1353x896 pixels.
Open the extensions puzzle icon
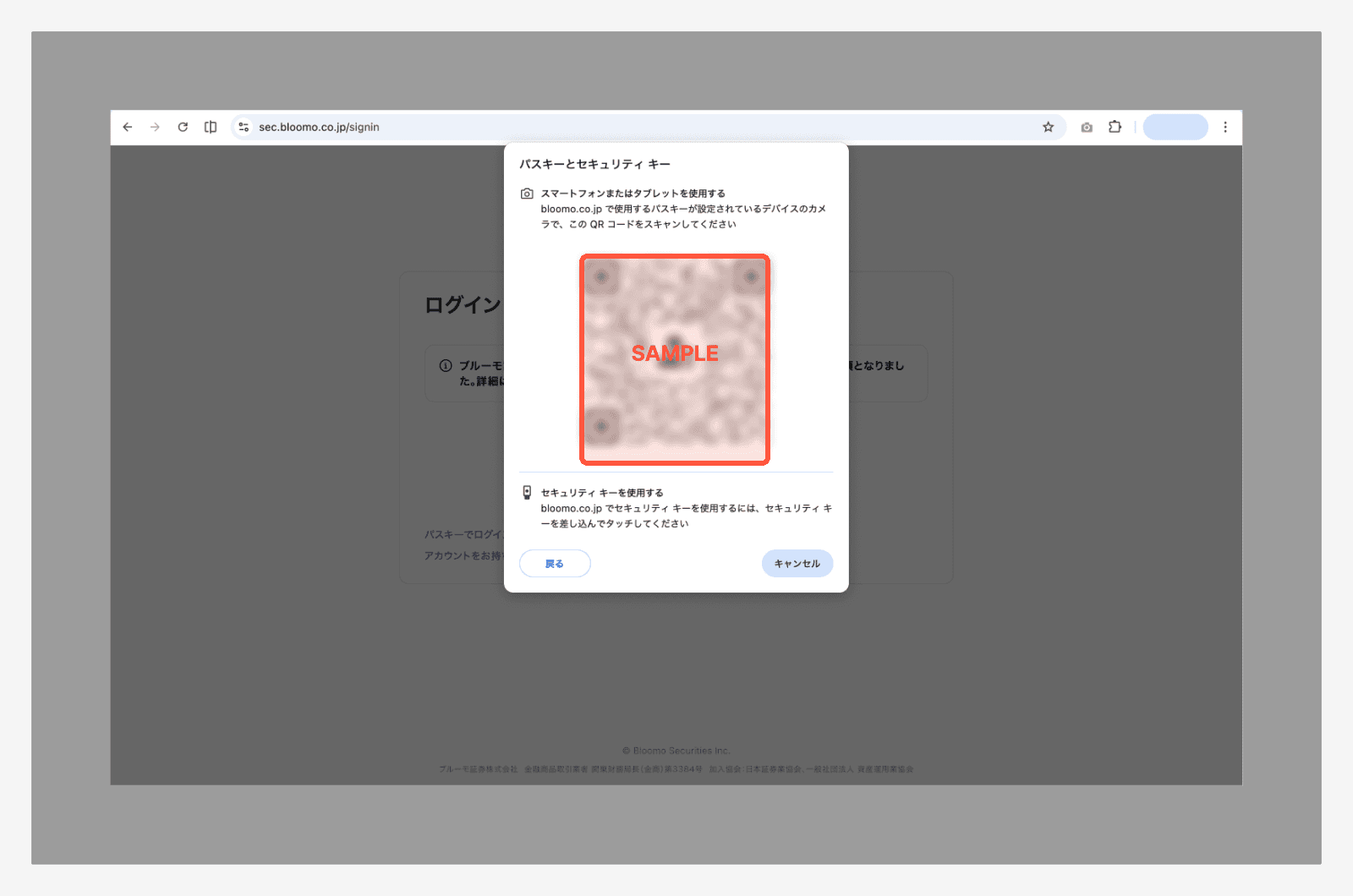pos(1115,127)
